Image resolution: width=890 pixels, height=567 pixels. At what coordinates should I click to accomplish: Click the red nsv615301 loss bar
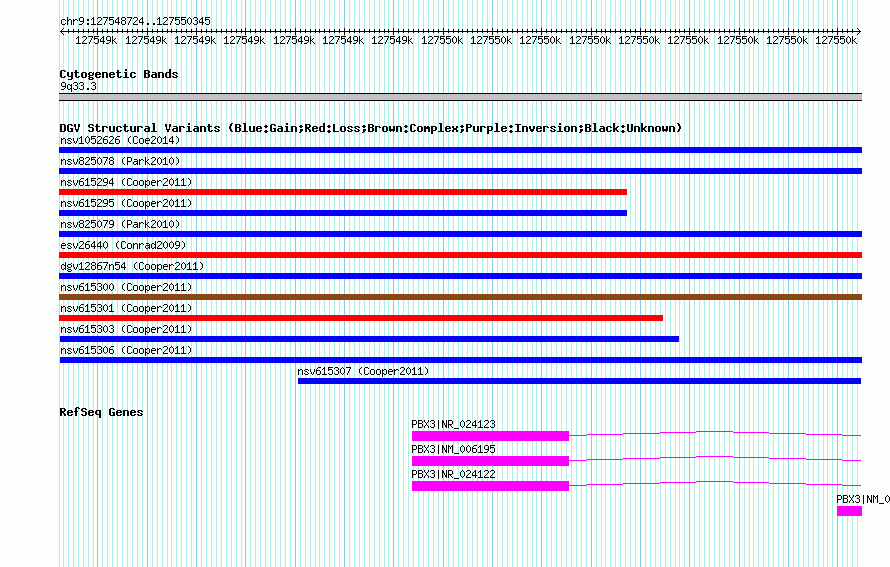[x=361, y=318]
